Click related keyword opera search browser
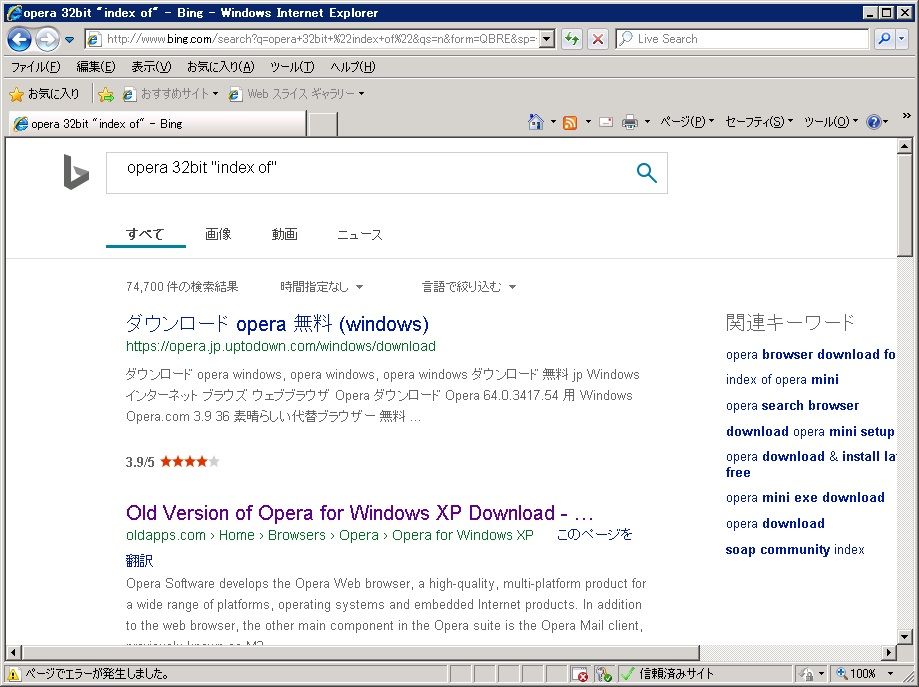The height and width of the screenshot is (687, 919). coord(792,406)
